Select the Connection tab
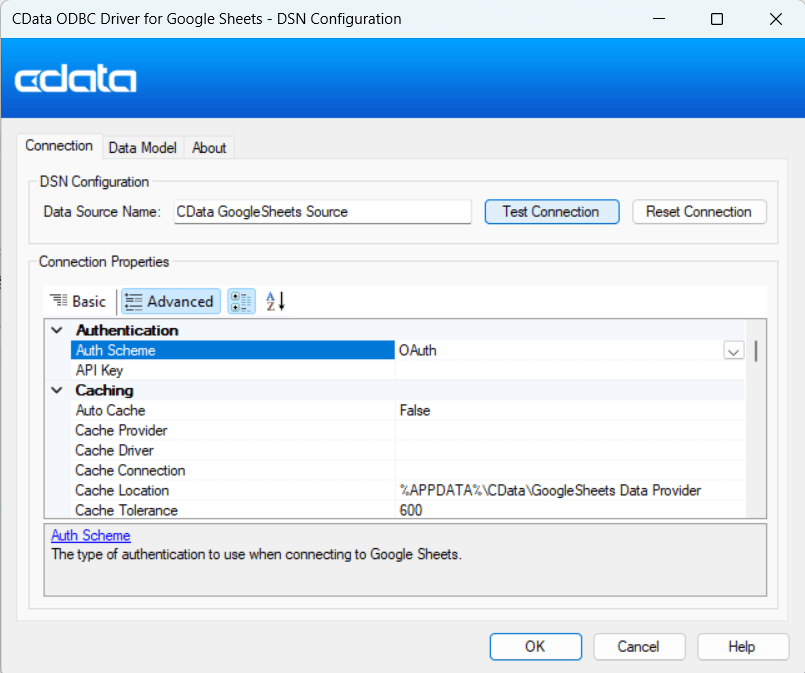 59,146
